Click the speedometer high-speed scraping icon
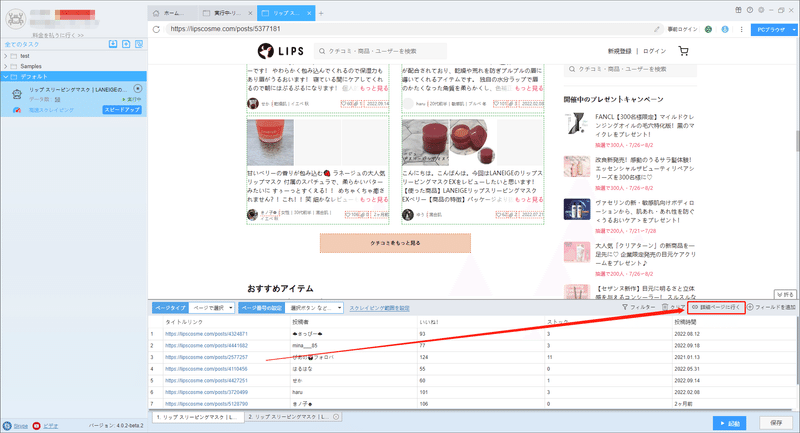This screenshot has width=800, height=433. [x=17, y=110]
